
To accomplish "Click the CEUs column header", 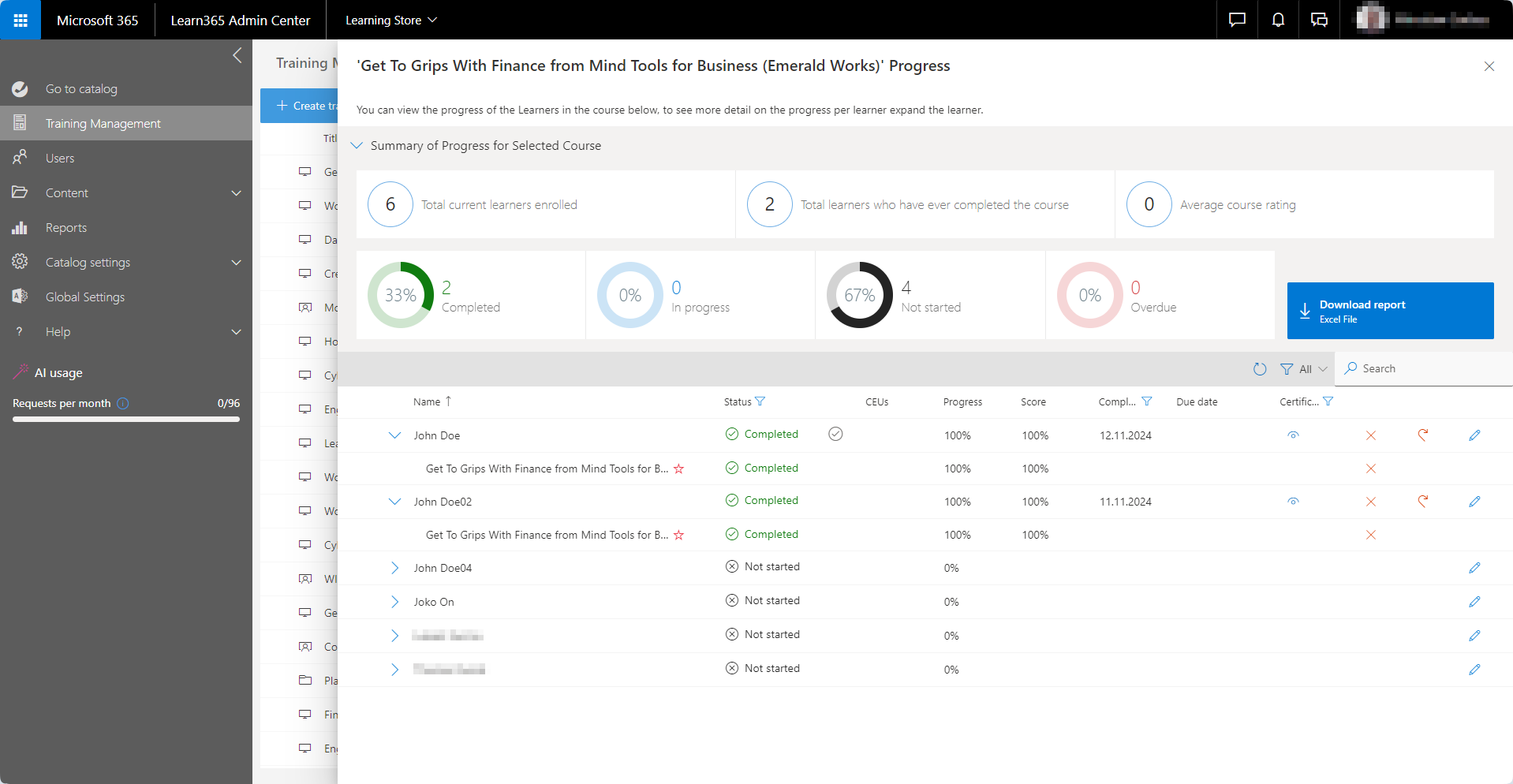I will (876, 401).
